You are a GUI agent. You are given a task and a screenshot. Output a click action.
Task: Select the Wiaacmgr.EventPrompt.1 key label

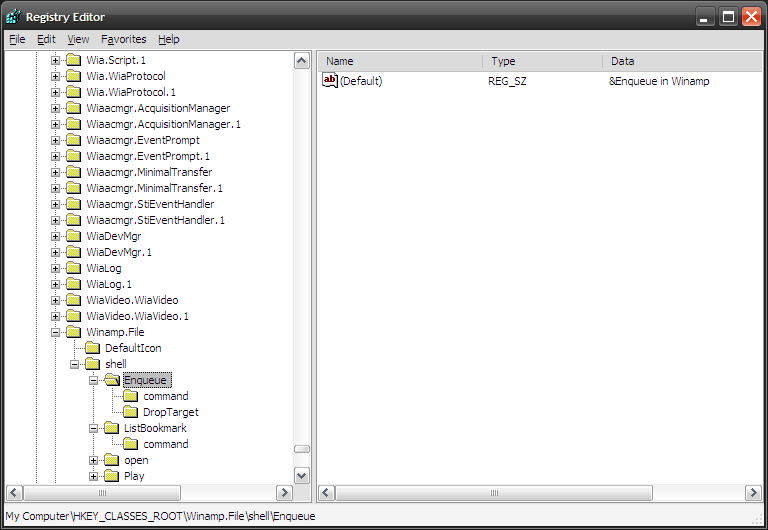coord(148,156)
